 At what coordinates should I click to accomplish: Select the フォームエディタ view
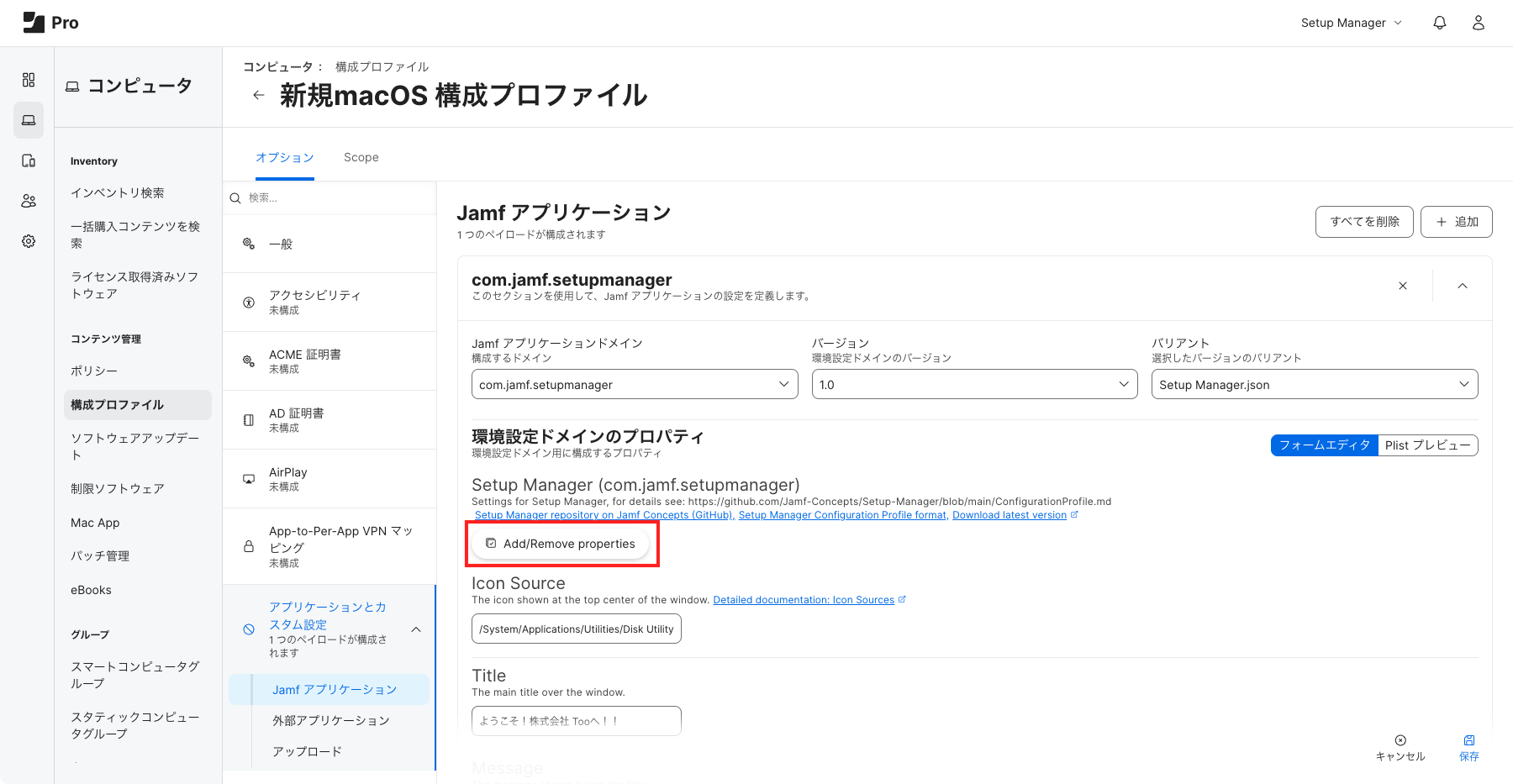[1324, 445]
